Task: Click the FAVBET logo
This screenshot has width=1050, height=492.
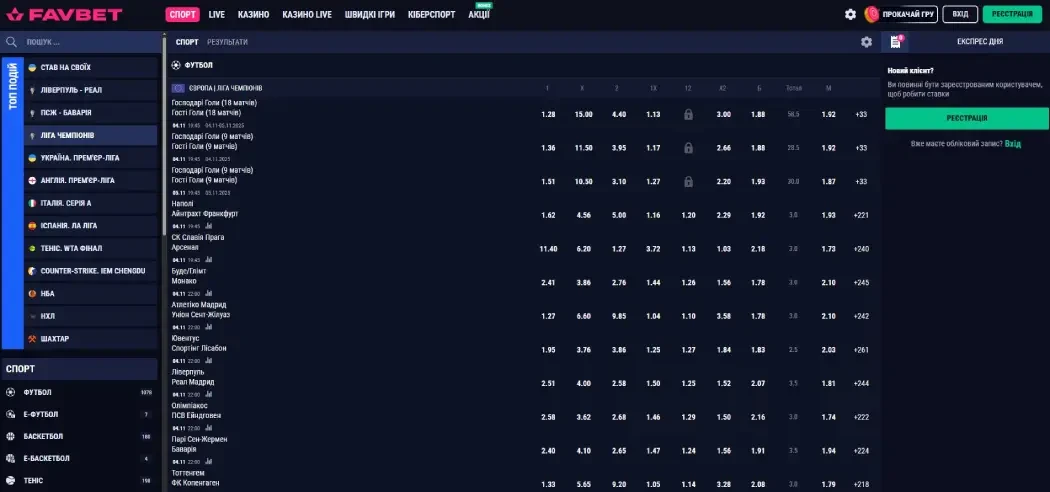Action: click(64, 14)
